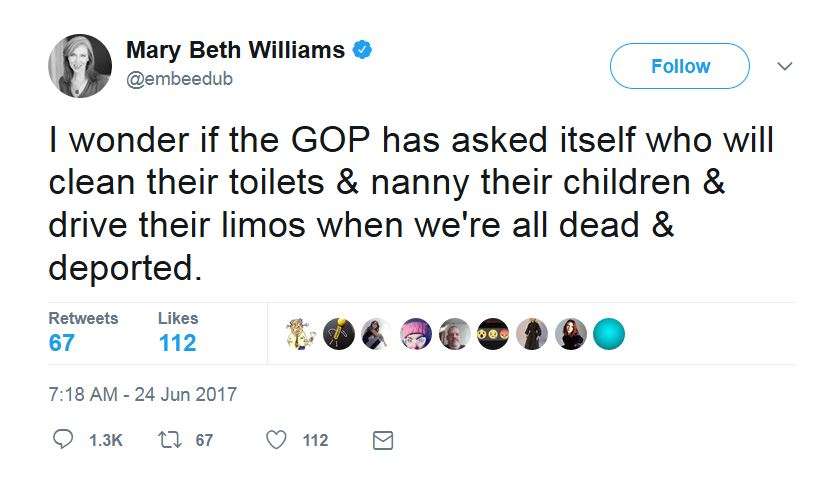Expand the tweet options chevron
This screenshot has width=828, height=488.
pyautogui.click(x=785, y=67)
